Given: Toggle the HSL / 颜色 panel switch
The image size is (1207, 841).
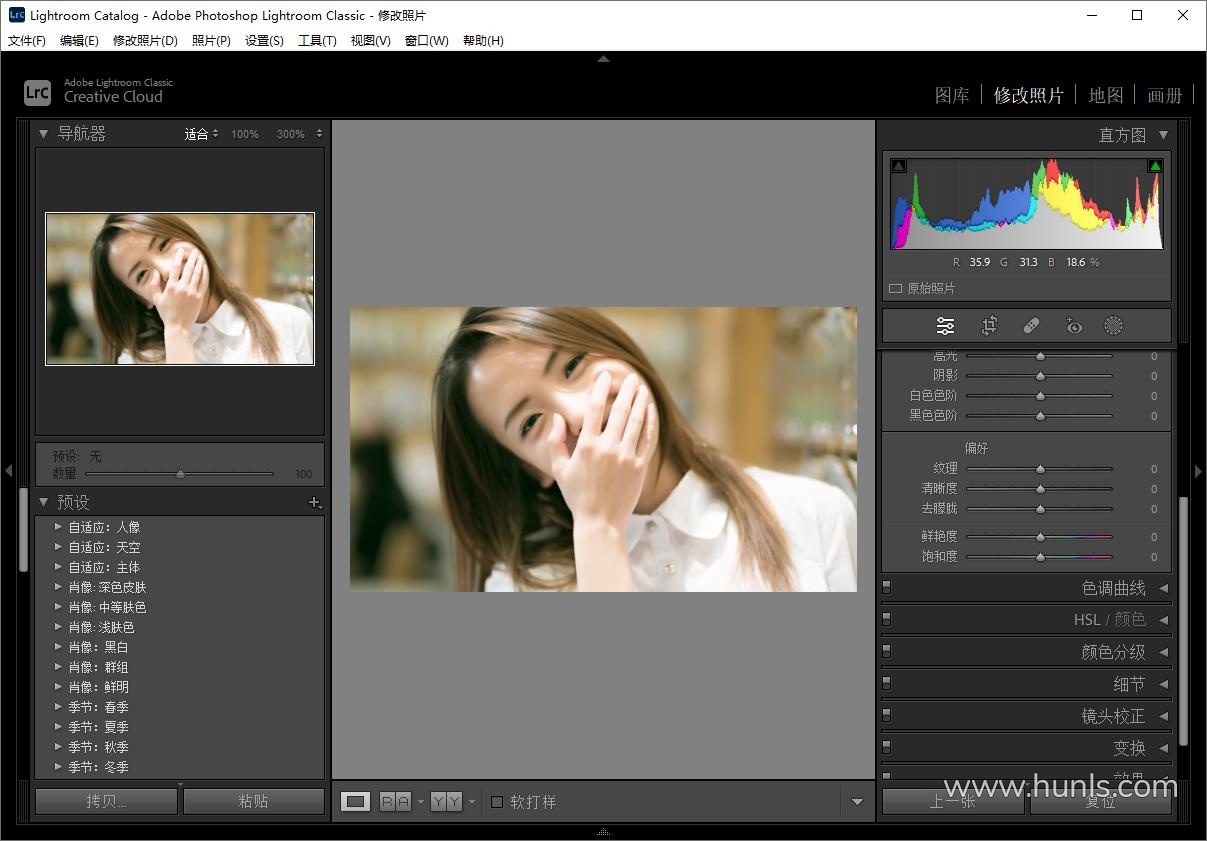Looking at the screenshot, I should 886,619.
